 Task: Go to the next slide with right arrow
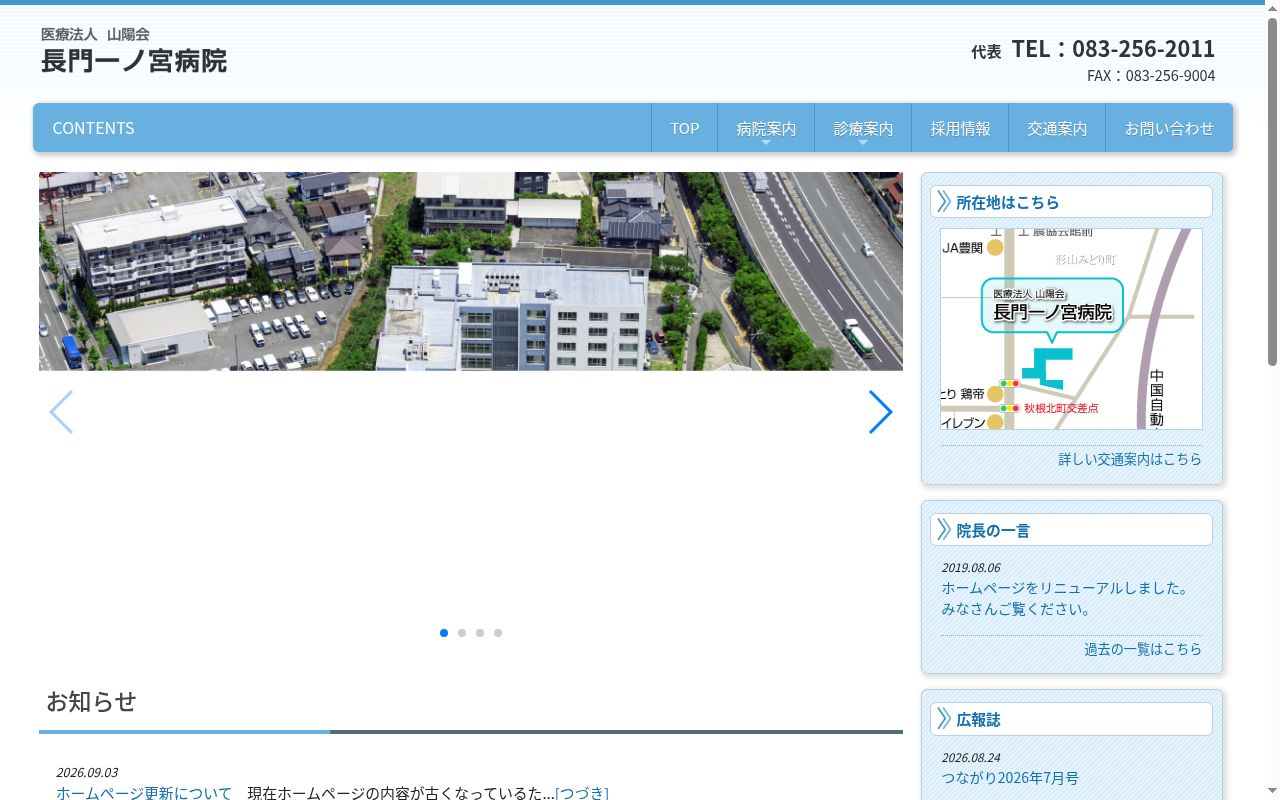880,412
